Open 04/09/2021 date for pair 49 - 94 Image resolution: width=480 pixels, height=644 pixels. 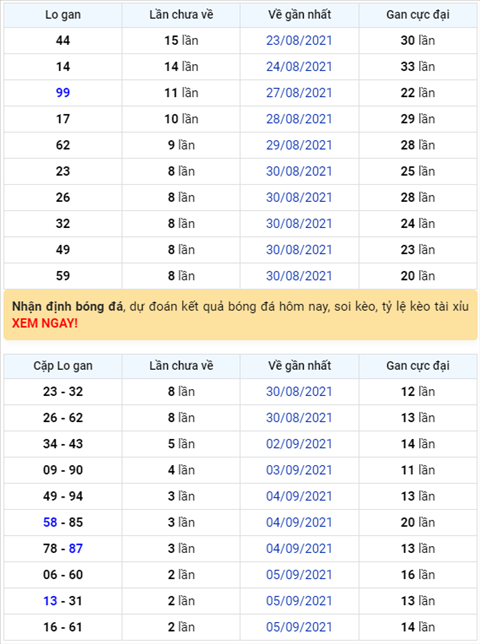299,496
